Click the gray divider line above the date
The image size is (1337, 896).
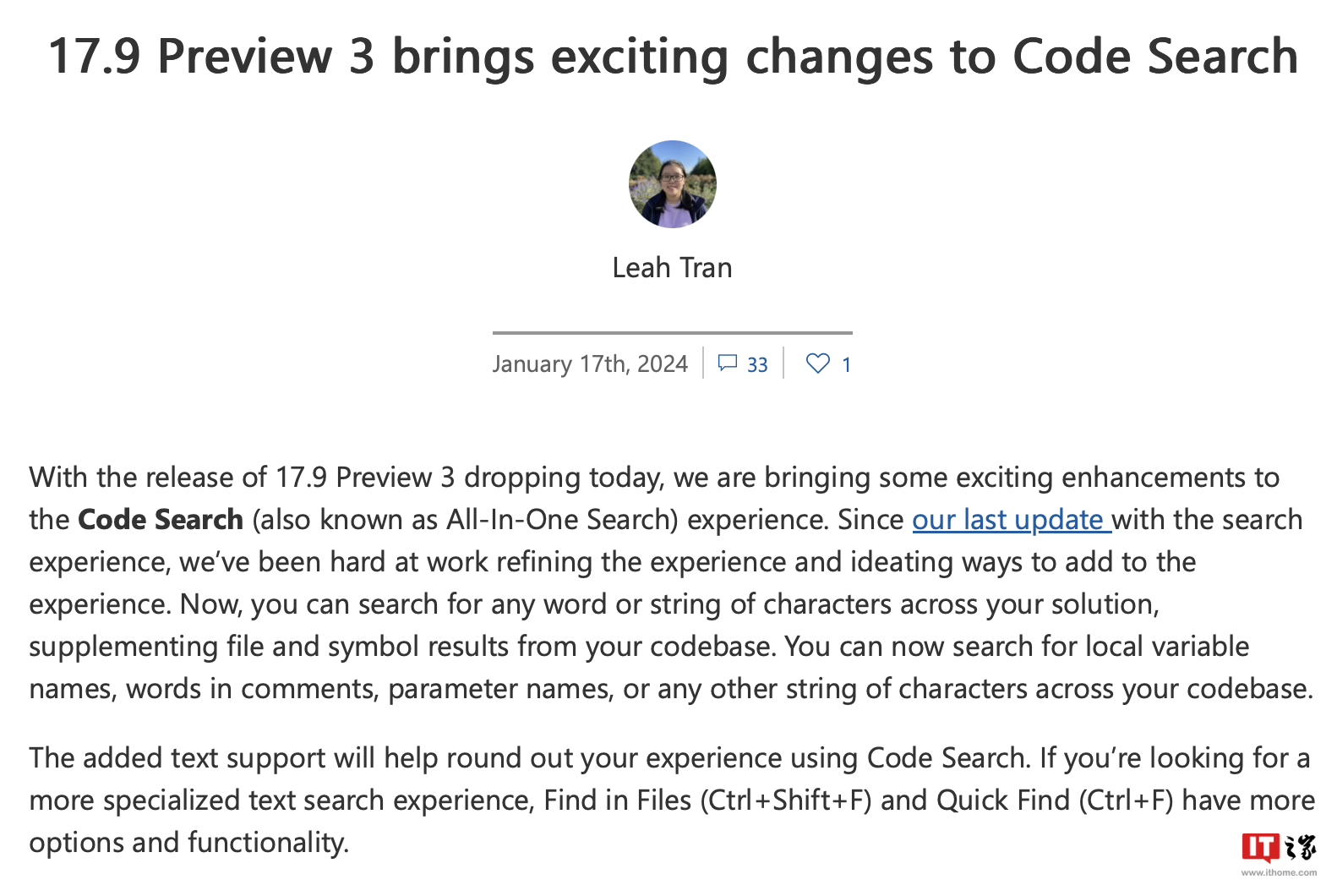pos(673,333)
